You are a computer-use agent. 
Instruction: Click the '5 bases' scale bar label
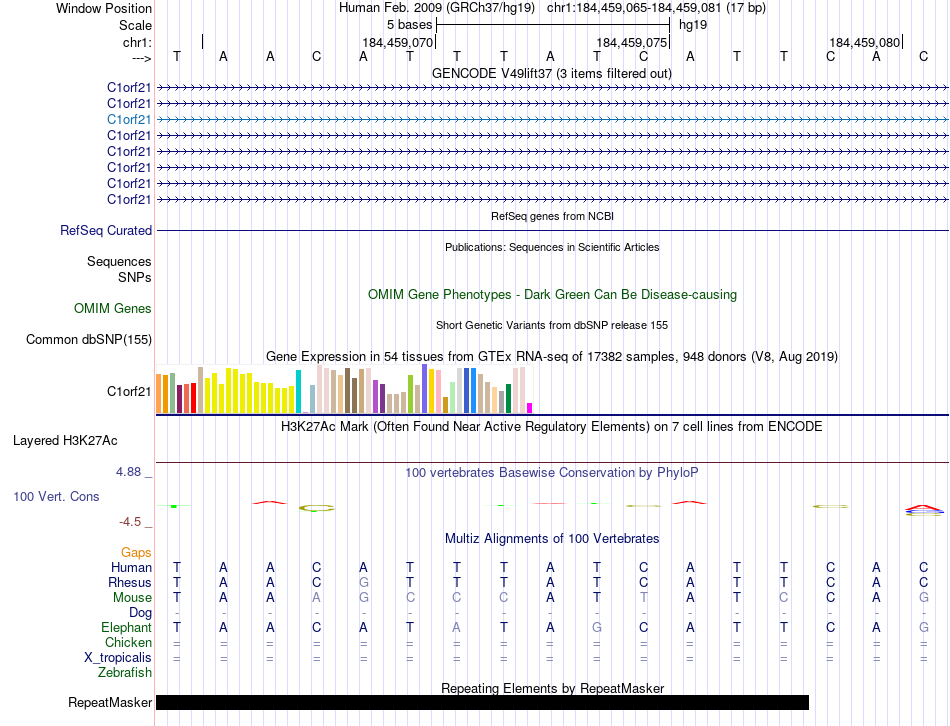click(x=410, y=25)
